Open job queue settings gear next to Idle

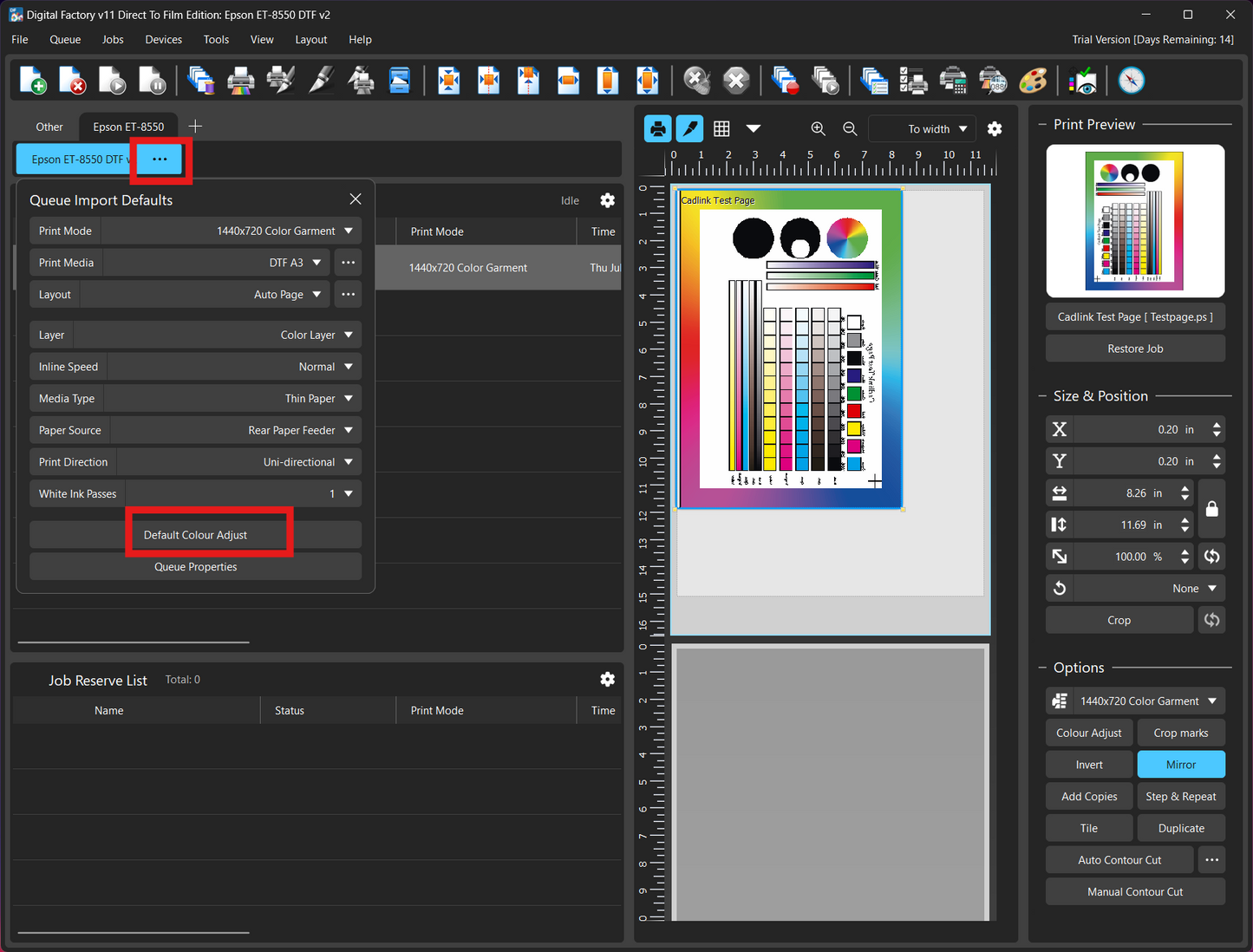point(607,200)
